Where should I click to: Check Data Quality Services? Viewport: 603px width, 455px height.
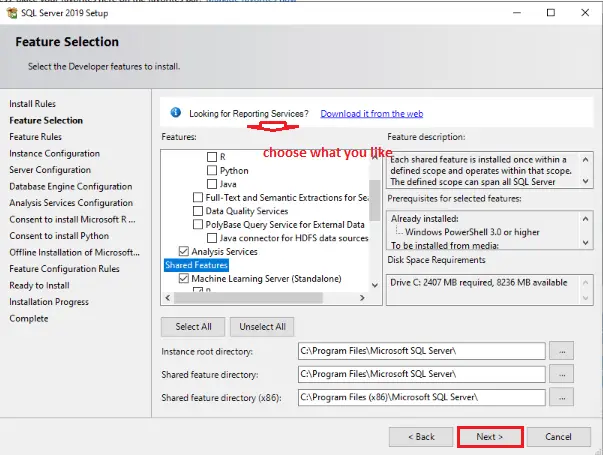[x=198, y=211]
